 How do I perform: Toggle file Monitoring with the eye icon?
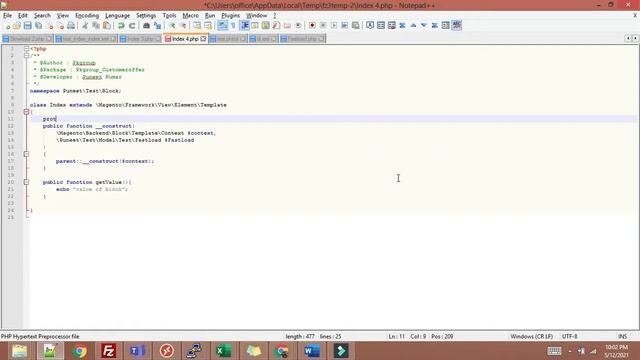tap(298, 26)
